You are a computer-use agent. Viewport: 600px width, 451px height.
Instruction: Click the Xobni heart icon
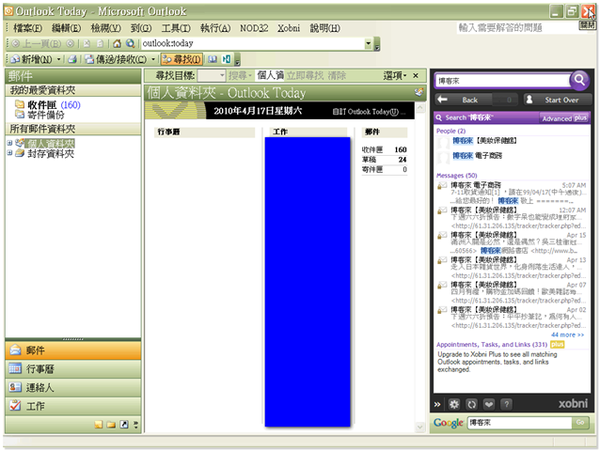[x=489, y=404]
